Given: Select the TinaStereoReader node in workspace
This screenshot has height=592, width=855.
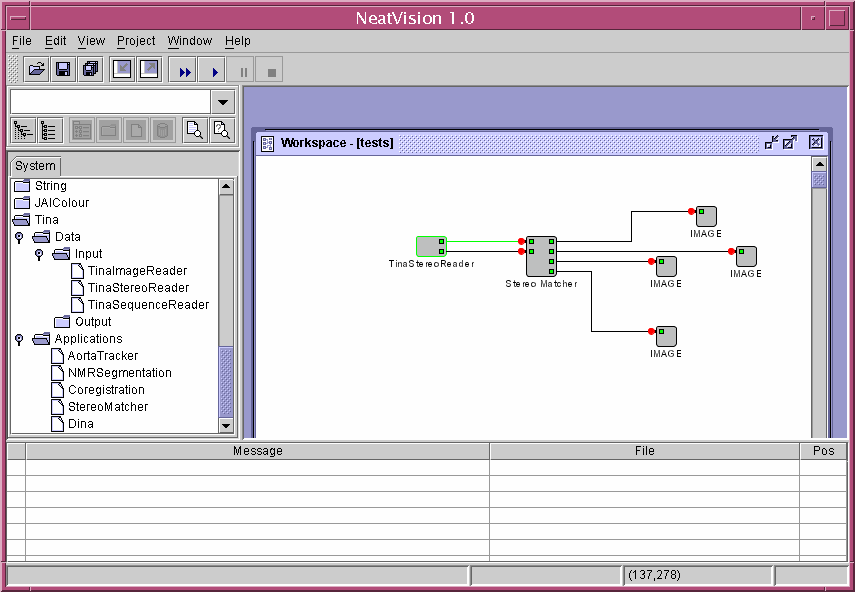Looking at the screenshot, I should pyautogui.click(x=431, y=246).
